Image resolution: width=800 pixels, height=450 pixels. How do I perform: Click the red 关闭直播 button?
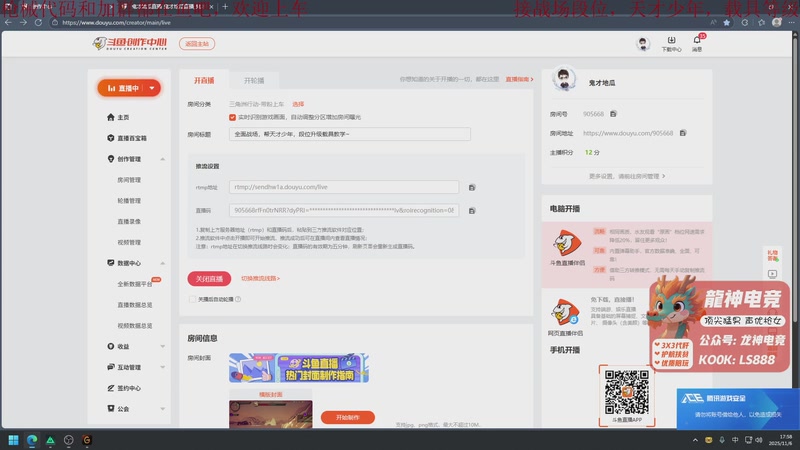tap(209, 279)
